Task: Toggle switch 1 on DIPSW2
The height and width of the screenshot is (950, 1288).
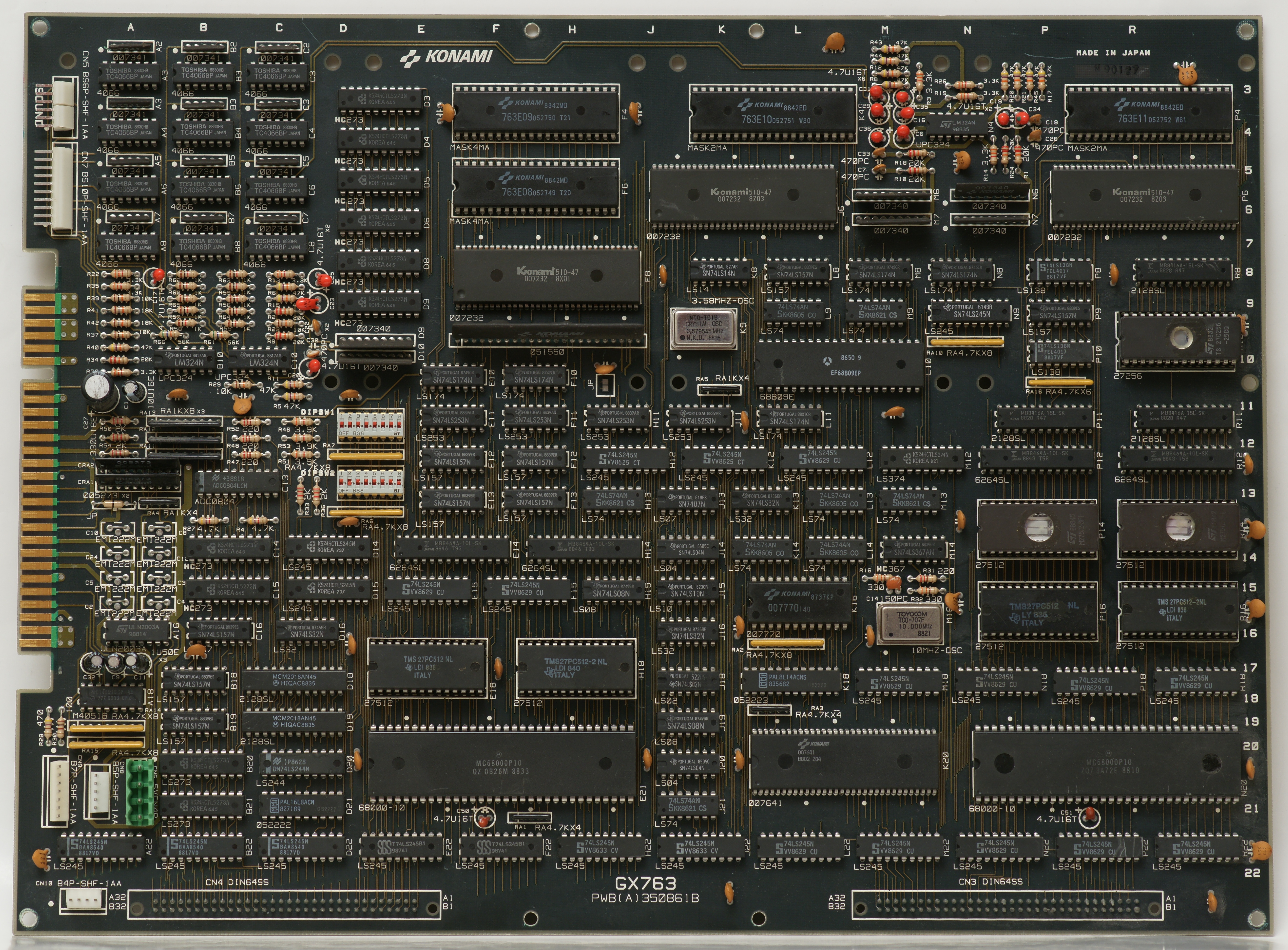Action: 342,482
